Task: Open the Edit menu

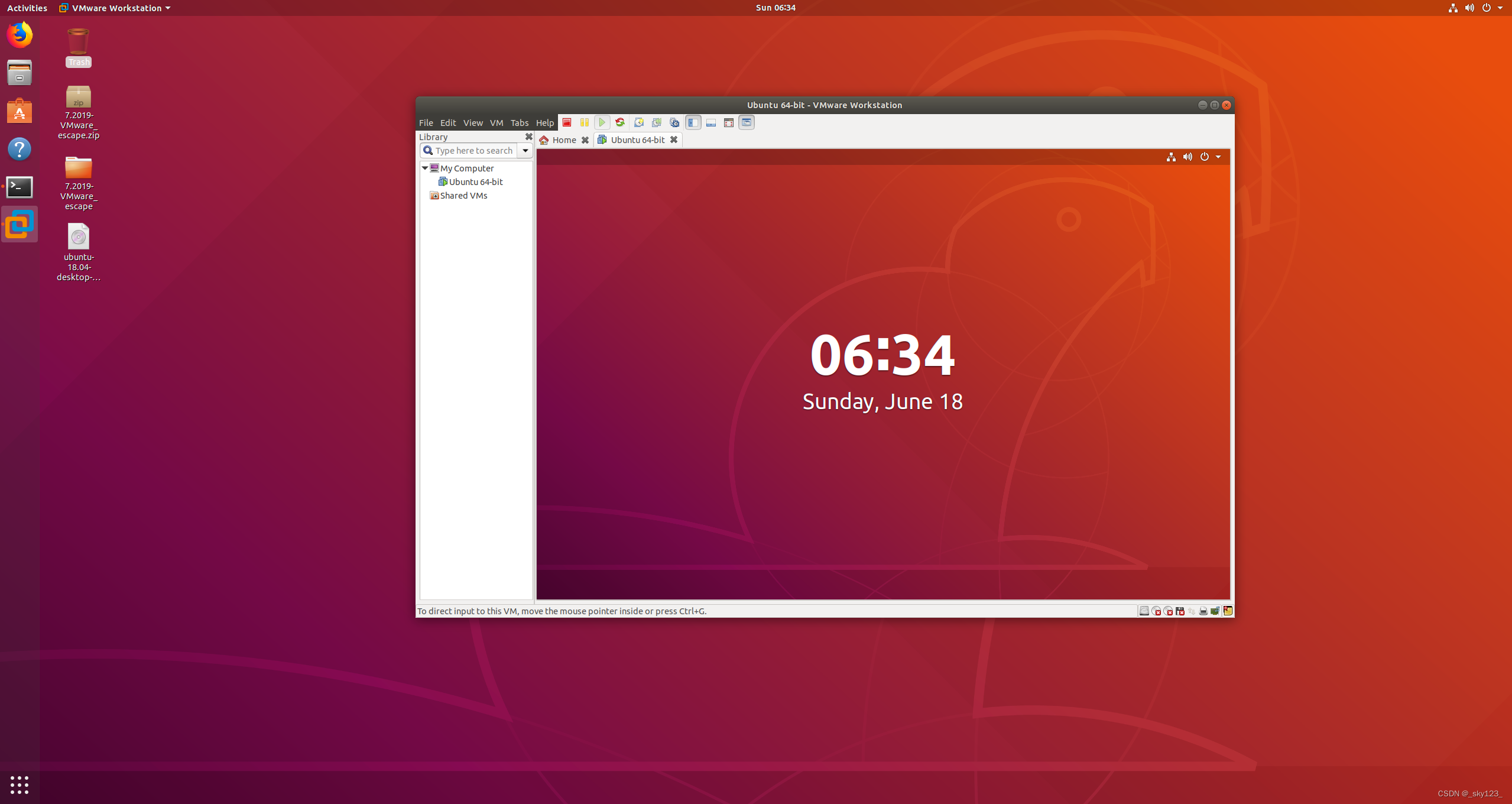Action: pos(448,122)
